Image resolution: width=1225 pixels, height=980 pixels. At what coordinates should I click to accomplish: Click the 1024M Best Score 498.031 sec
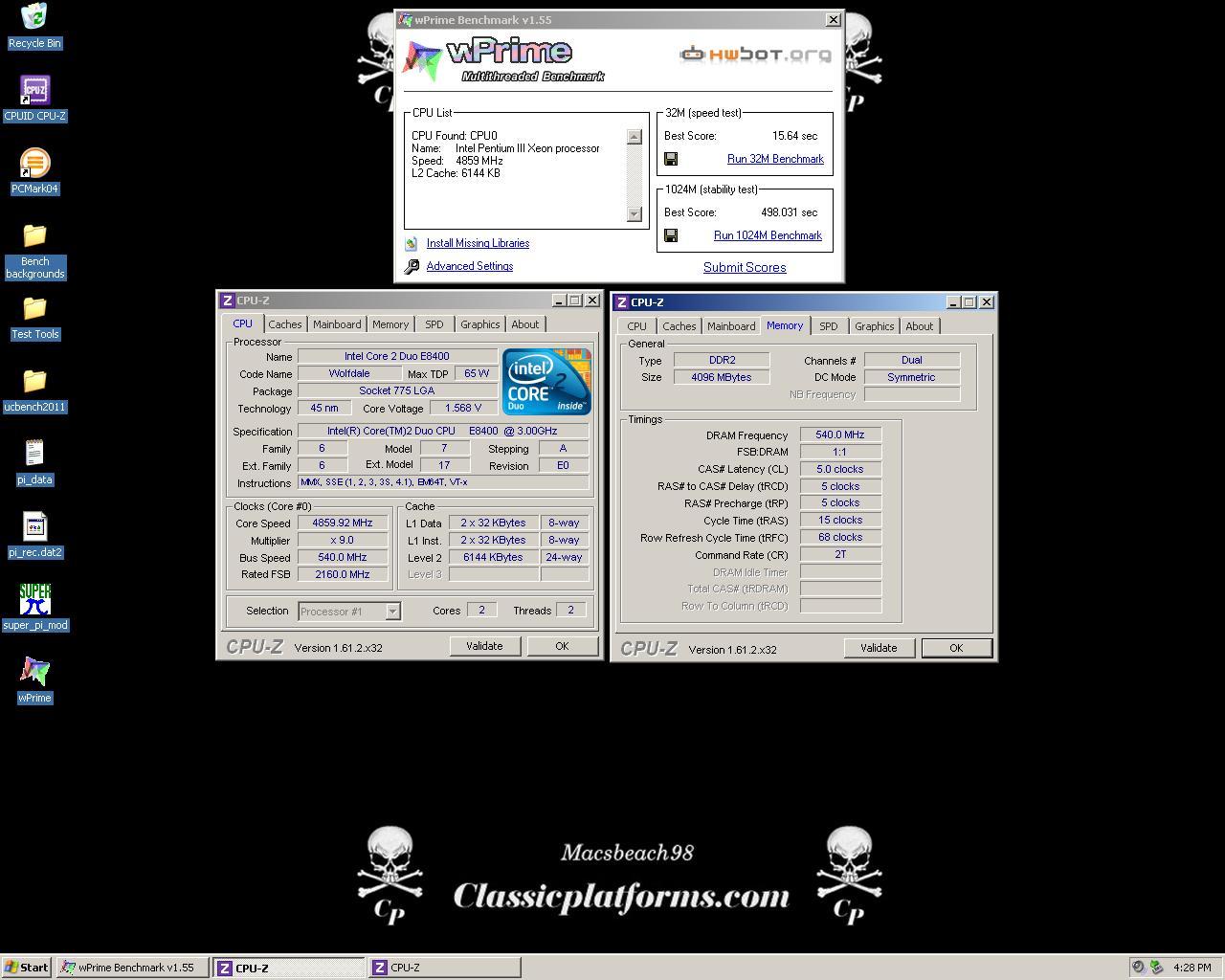pos(790,212)
